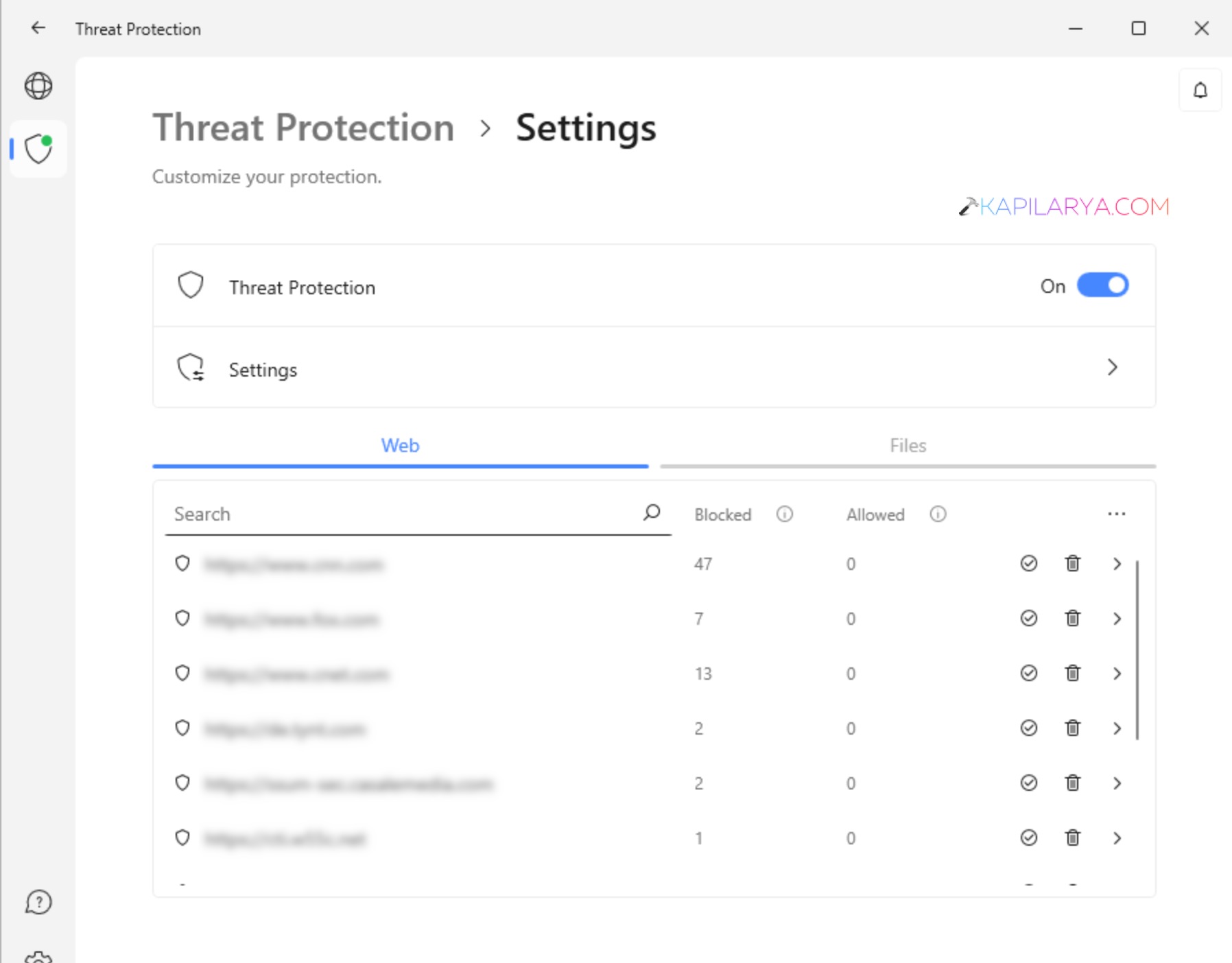Open the VPN globe sidebar icon
1232x963 pixels.
click(38, 86)
